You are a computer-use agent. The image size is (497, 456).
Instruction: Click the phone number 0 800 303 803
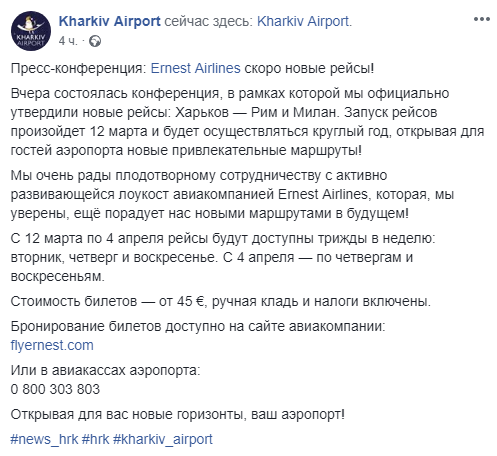(55, 389)
